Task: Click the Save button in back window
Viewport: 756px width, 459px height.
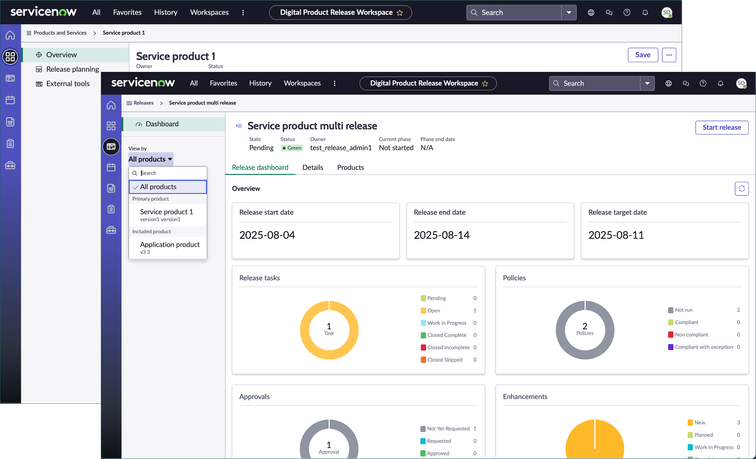Action: [x=643, y=55]
